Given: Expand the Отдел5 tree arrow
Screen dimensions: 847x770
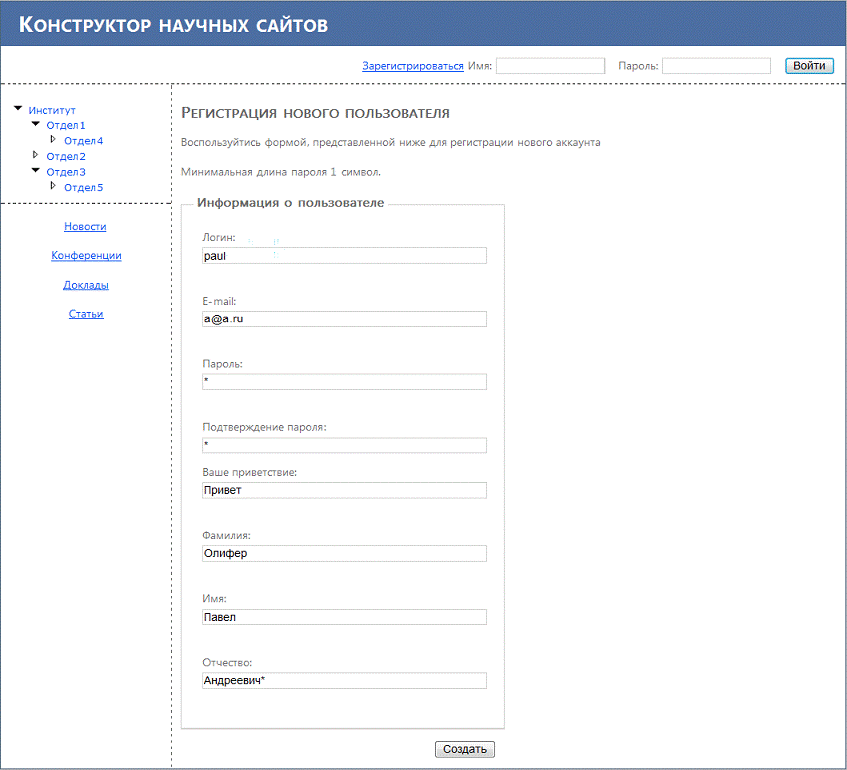Looking at the screenshot, I should [x=54, y=186].
